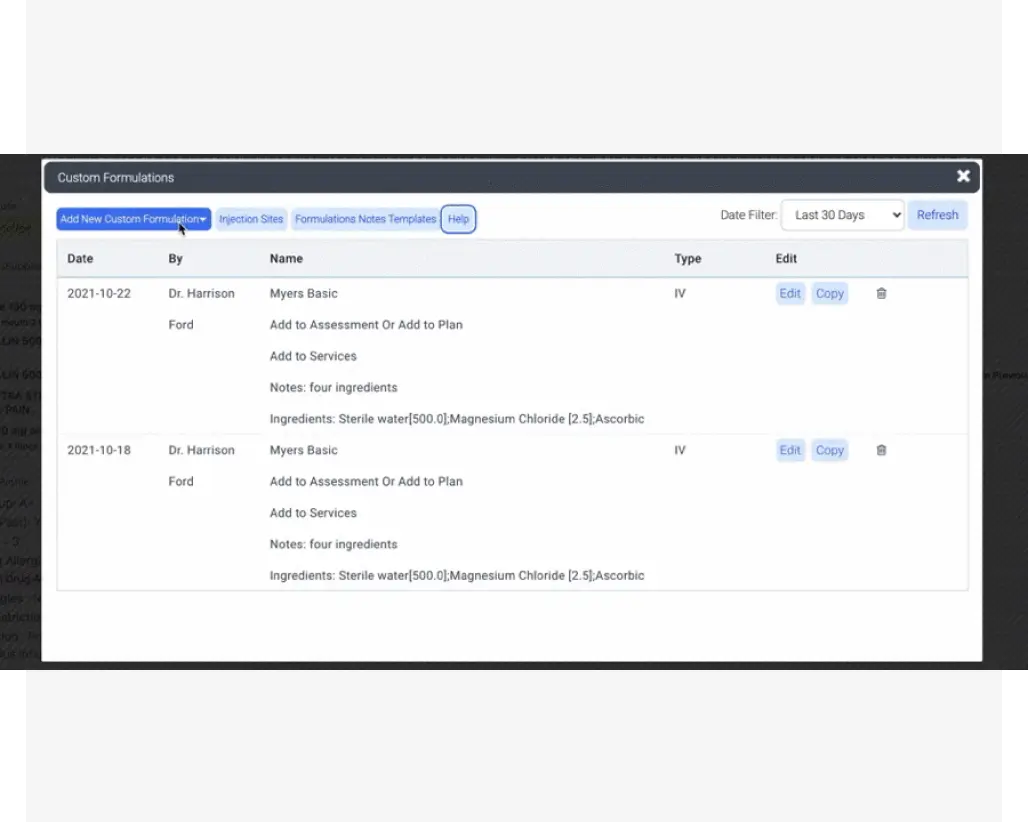Sort the table by the Date column
This screenshot has height=822, width=1028.
point(80,258)
